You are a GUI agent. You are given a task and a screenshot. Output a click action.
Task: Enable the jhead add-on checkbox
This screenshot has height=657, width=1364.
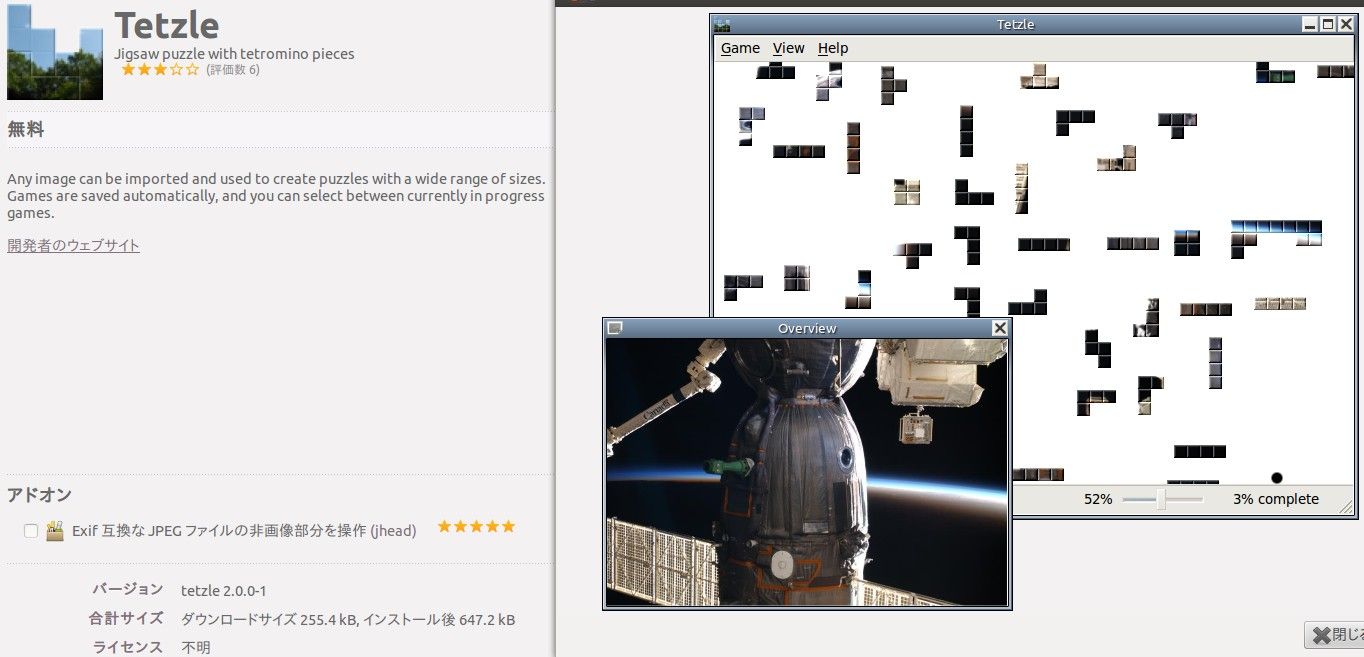point(30,531)
